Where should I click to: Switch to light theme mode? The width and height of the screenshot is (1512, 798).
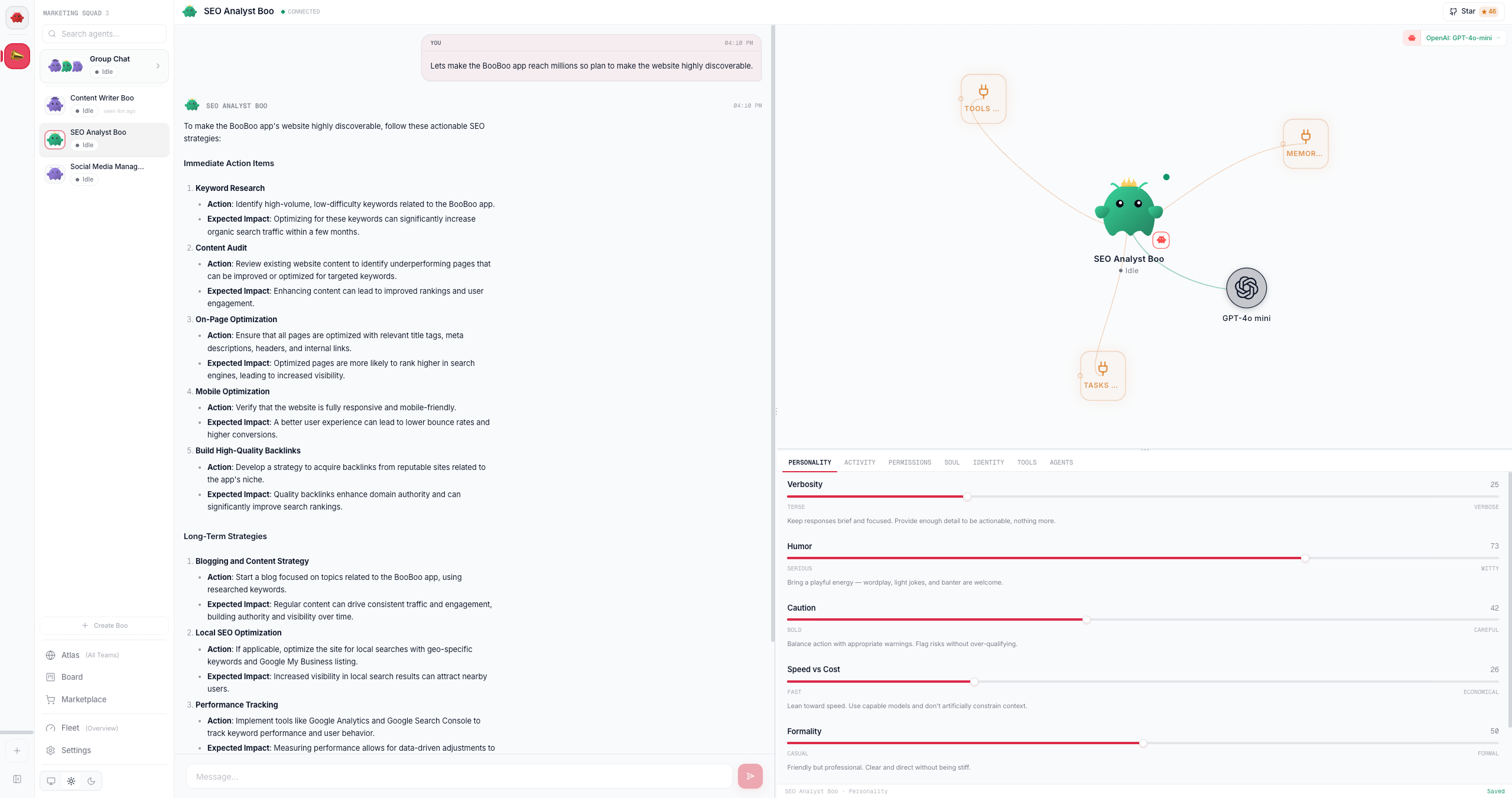(x=71, y=781)
